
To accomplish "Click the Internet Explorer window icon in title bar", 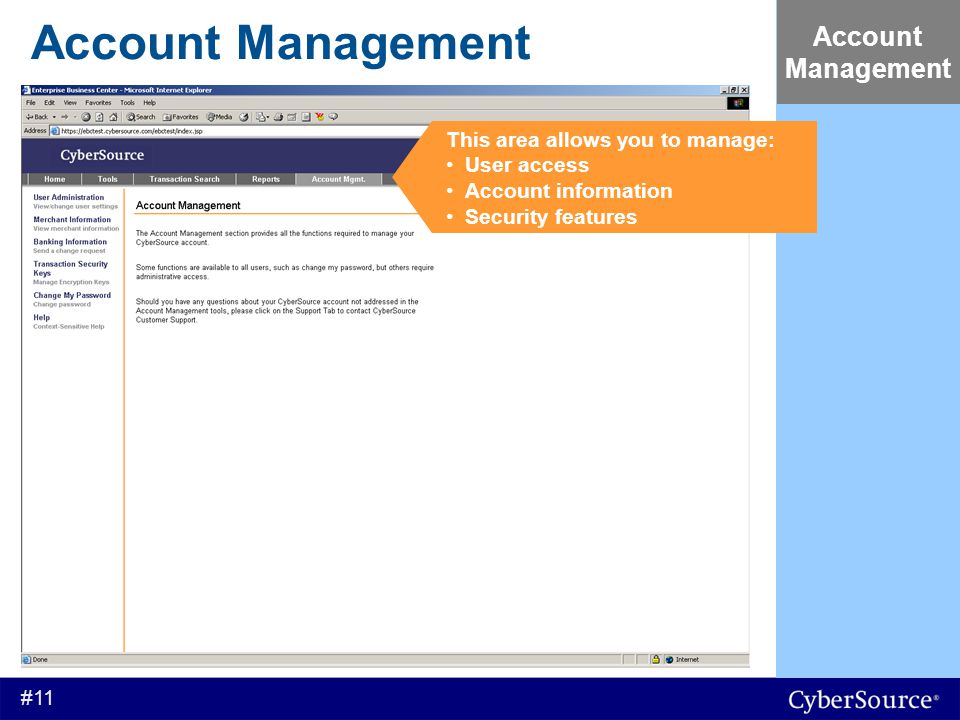I will coord(26,90).
